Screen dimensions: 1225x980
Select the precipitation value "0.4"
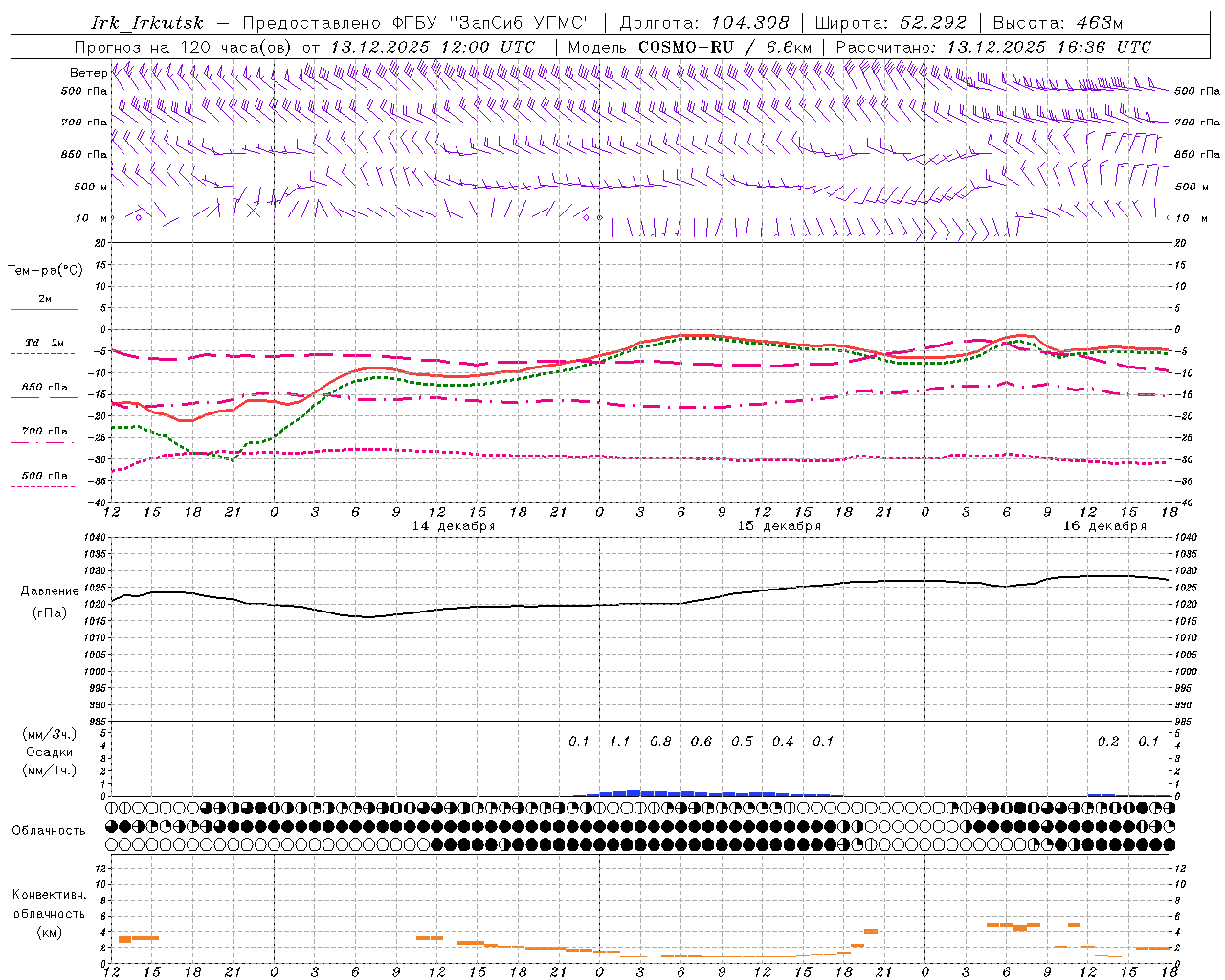coord(783,741)
